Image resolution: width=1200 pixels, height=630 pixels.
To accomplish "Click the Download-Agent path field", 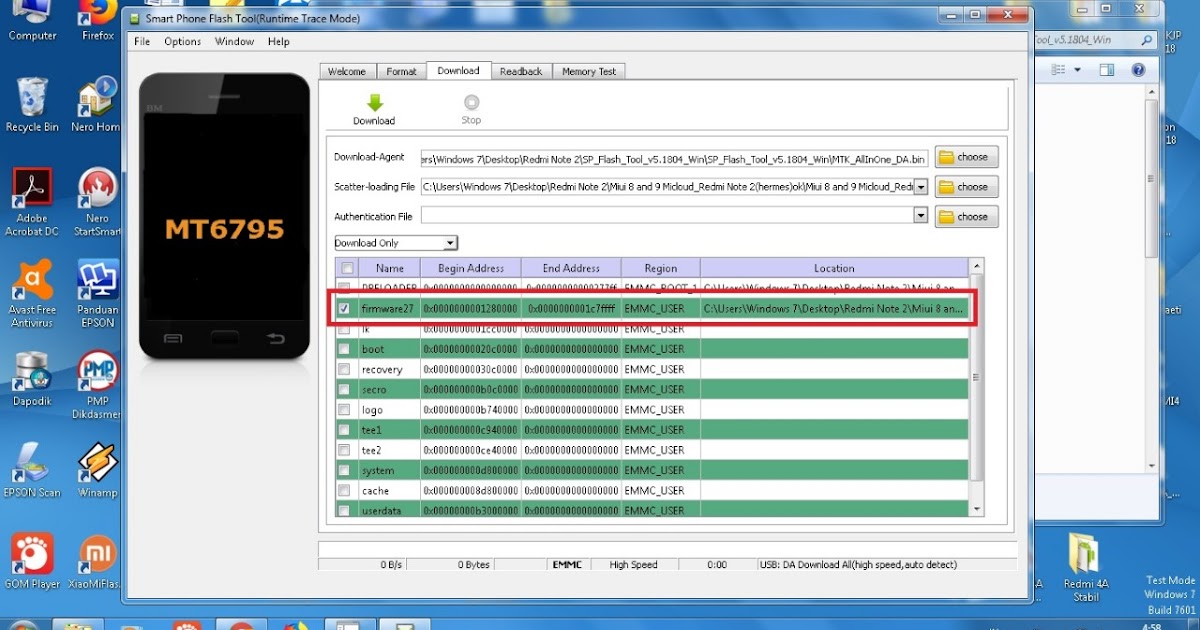I will (674, 158).
